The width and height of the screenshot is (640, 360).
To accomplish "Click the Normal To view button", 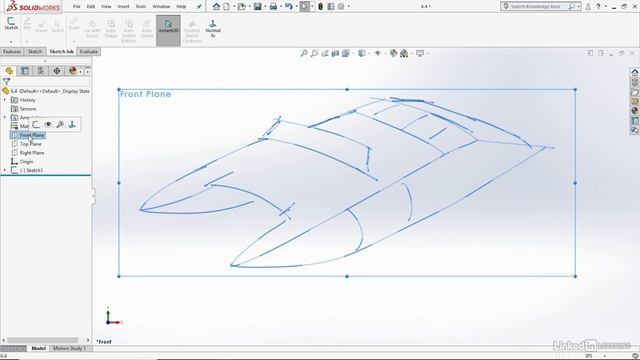I will pyautogui.click(x=213, y=29).
